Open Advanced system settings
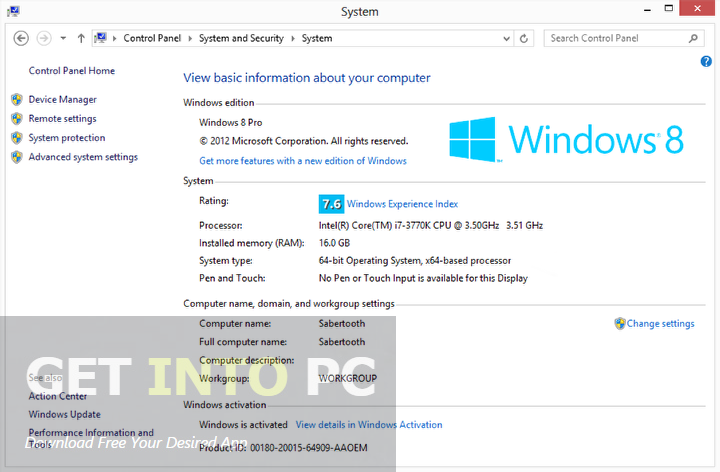This screenshot has height=472, width=720. tap(83, 157)
